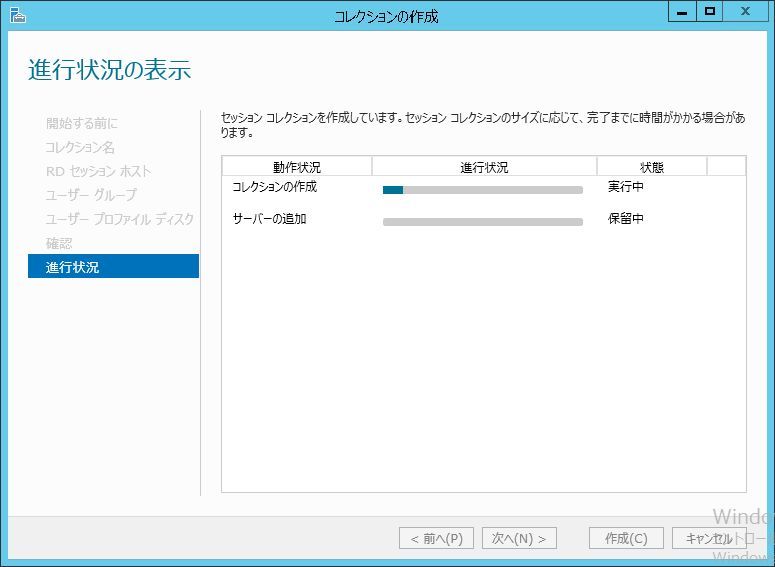Click the session collection description text
This screenshot has width=775, height=567.
[483, 125]
